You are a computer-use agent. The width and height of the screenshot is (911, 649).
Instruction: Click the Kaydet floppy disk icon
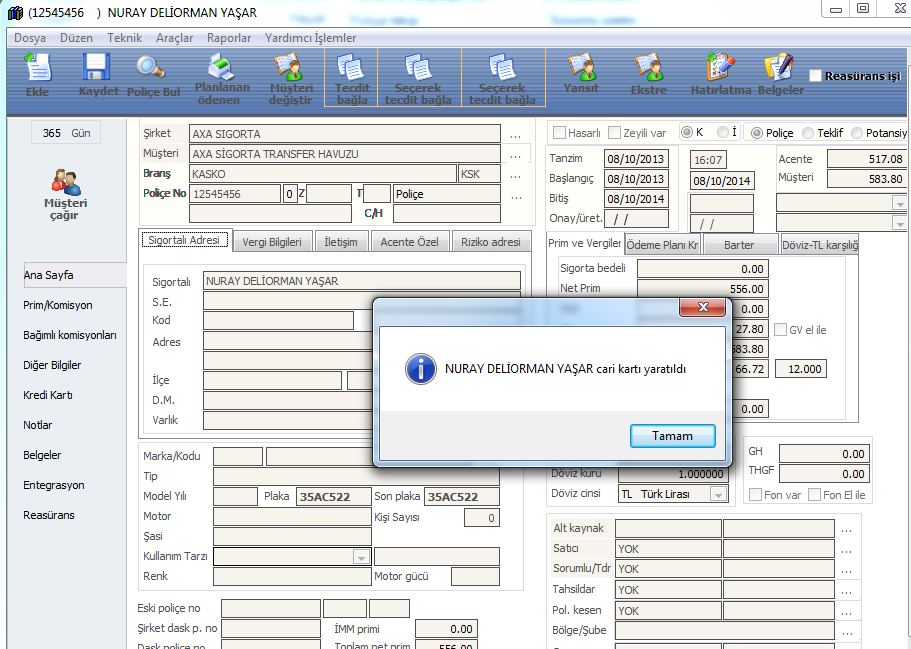[x=97, y=74]
